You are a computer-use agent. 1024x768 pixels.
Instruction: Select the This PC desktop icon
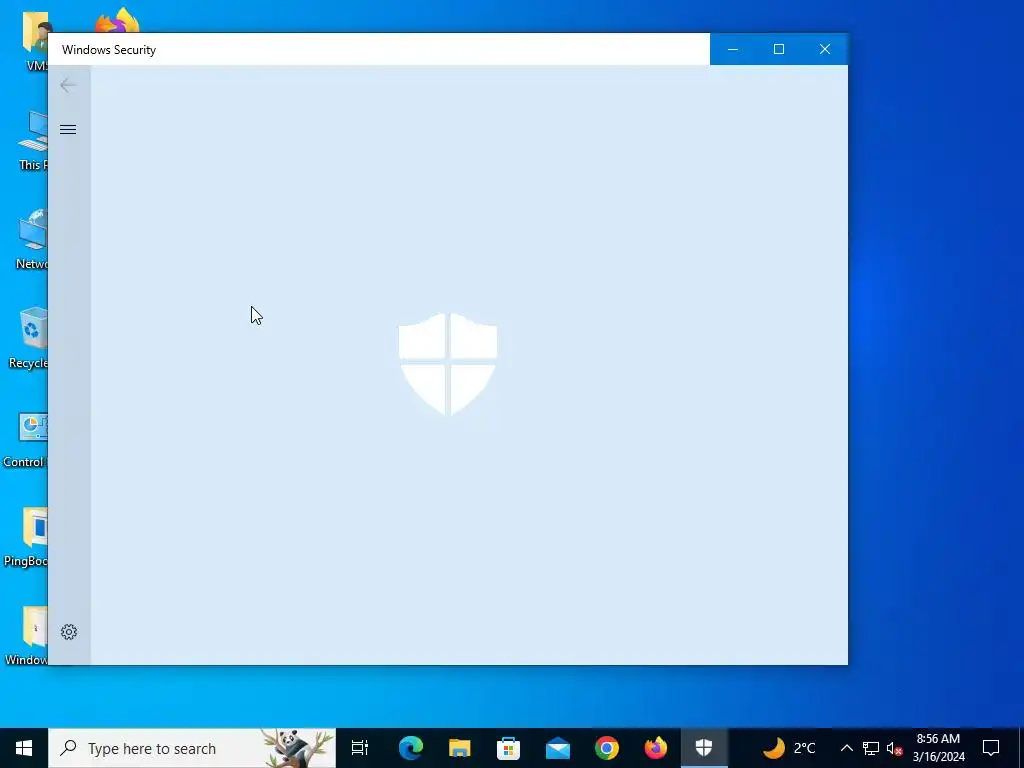(x=33, y=141)
